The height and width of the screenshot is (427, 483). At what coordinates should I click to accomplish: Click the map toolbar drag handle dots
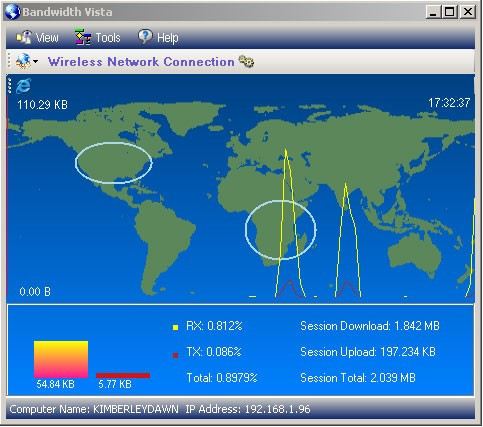tap(10, 86)
